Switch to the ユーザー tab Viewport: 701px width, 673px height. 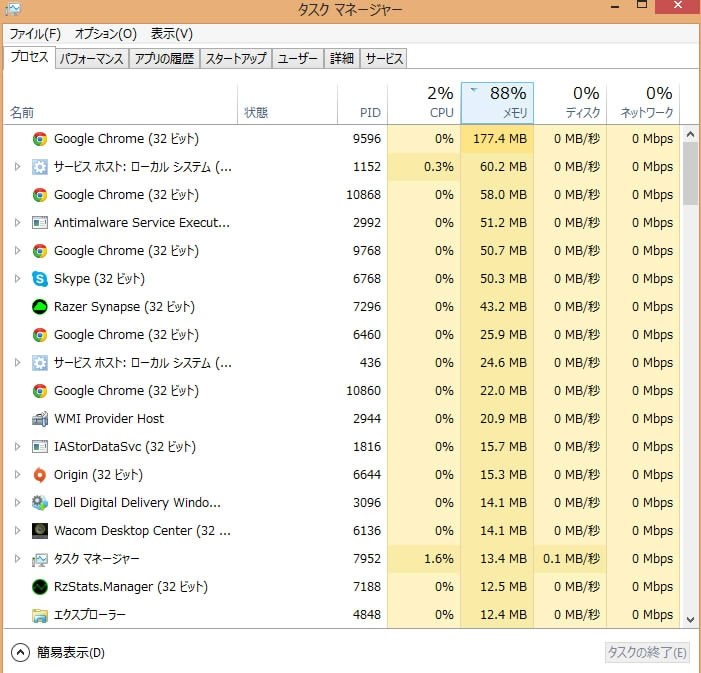298,59
